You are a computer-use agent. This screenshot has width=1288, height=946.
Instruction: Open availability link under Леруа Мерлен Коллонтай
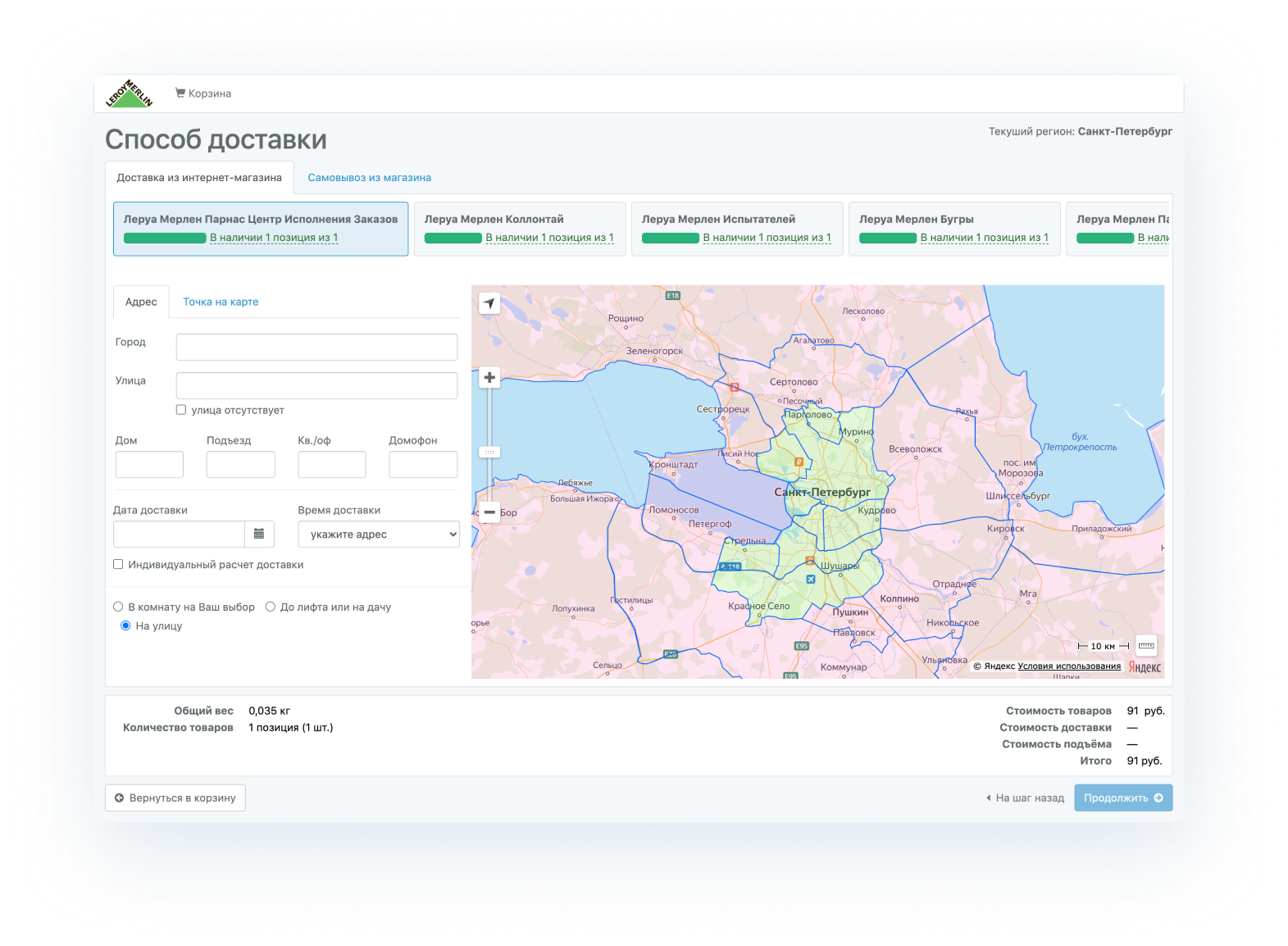549,238
